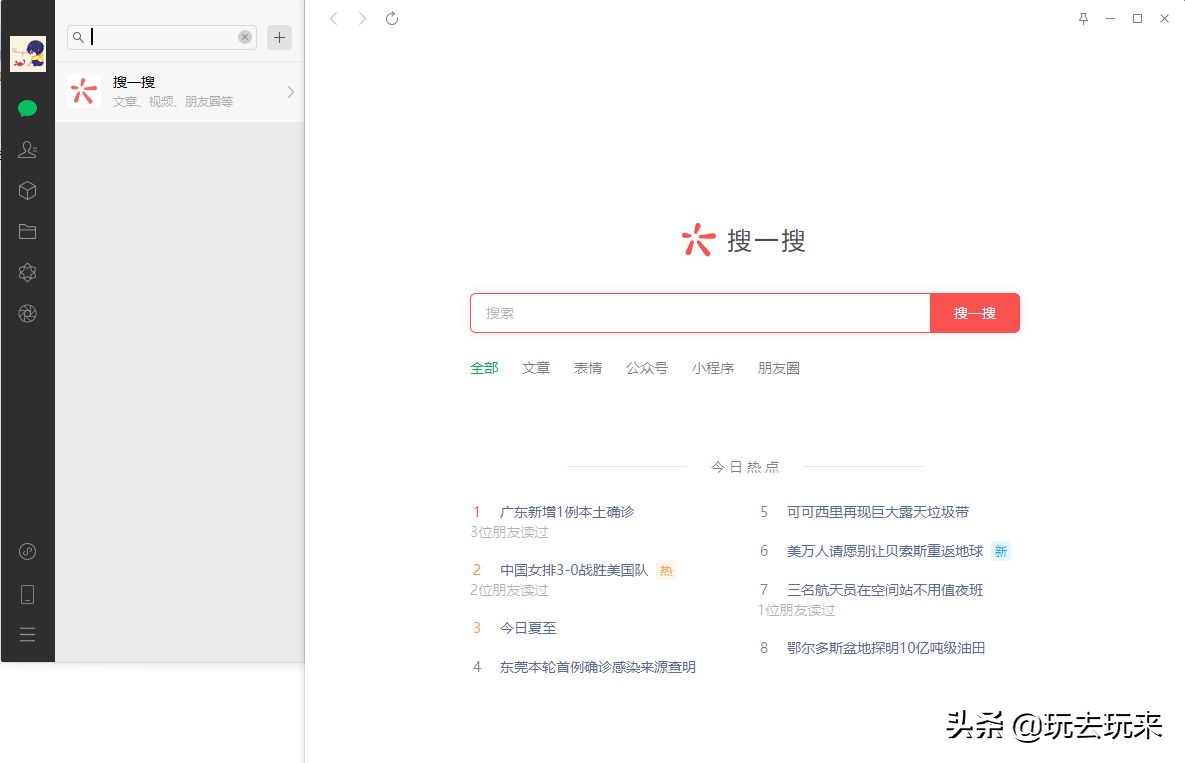The image size is (1185, 763).
Task: Start a new chat with the plus button
Action: click(x=279, y=37)
